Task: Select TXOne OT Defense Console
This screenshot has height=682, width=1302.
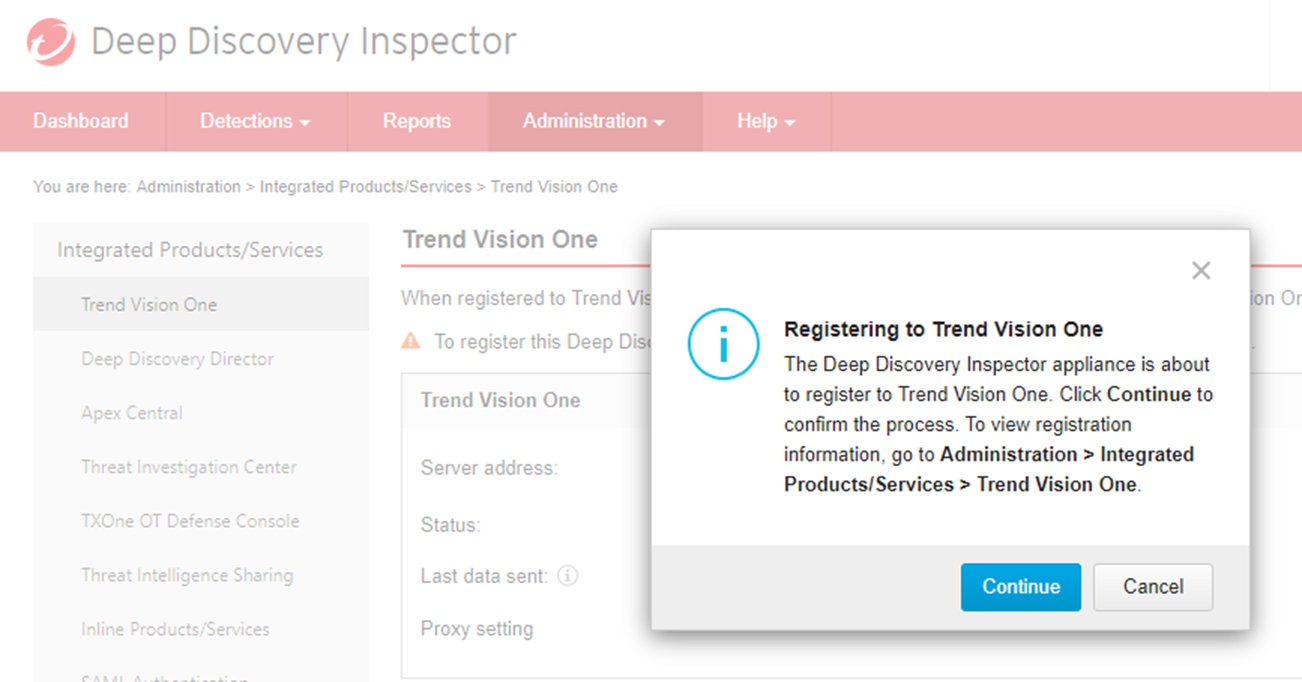Action: point(190,521)
